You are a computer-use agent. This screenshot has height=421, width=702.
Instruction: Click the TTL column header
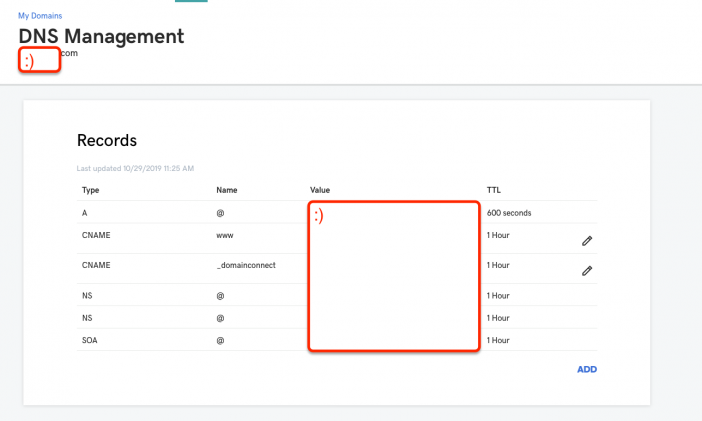point(494,190)
